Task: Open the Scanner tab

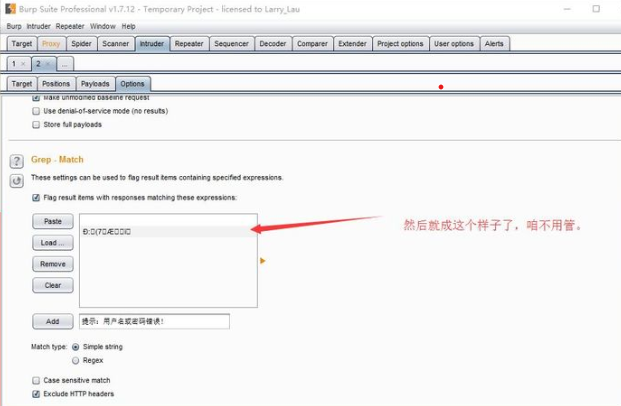Action: 116,44
